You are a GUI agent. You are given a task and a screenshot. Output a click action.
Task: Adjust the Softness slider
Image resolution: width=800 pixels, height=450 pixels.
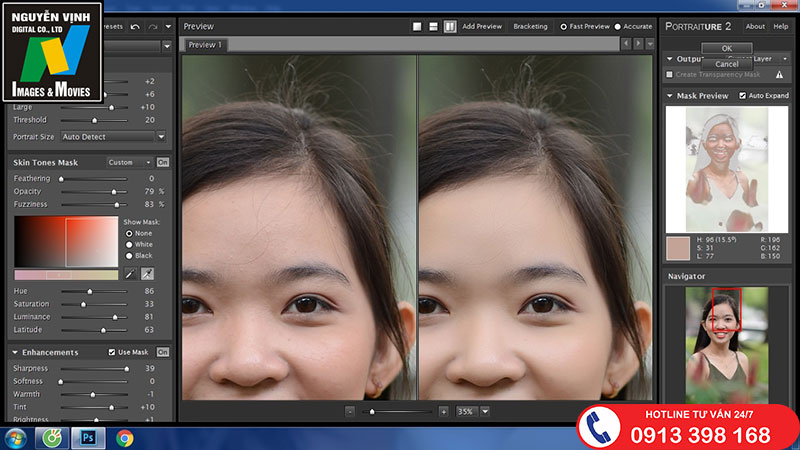(x=94, y=382)
